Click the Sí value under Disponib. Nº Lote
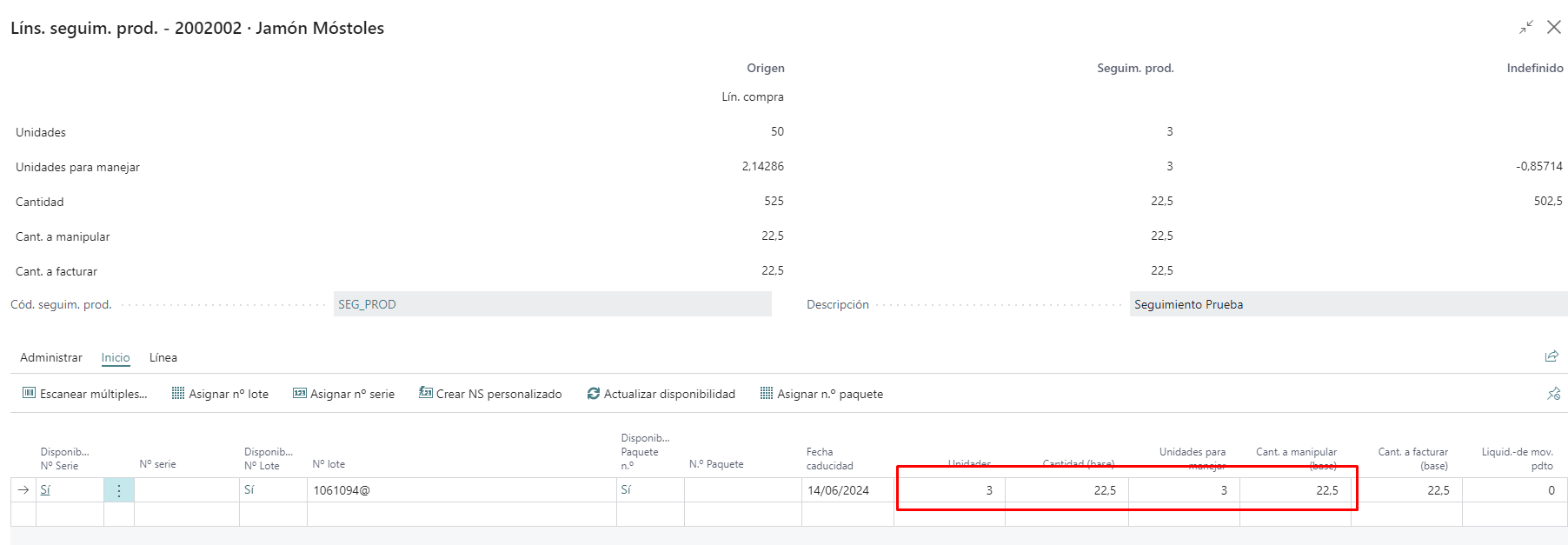1568x545 pixels. point(249,490)
